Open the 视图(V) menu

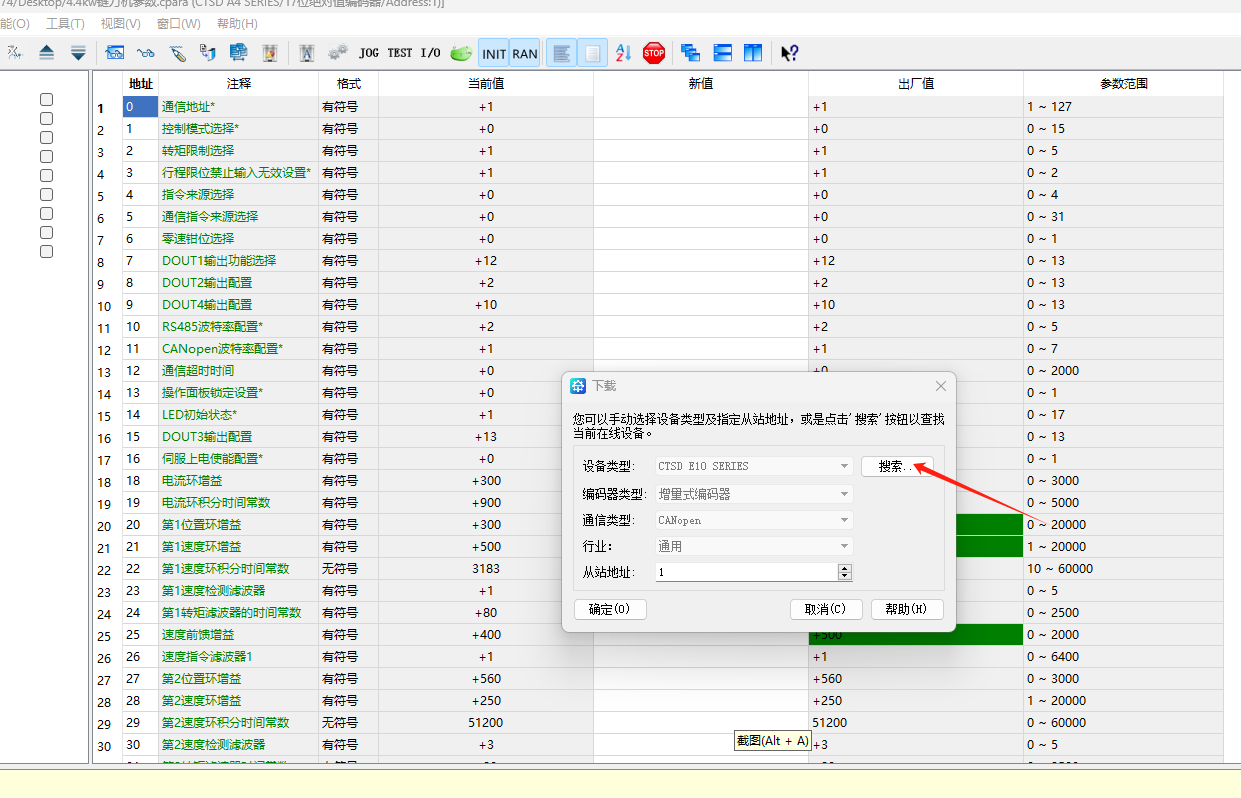tap(121, 23)
